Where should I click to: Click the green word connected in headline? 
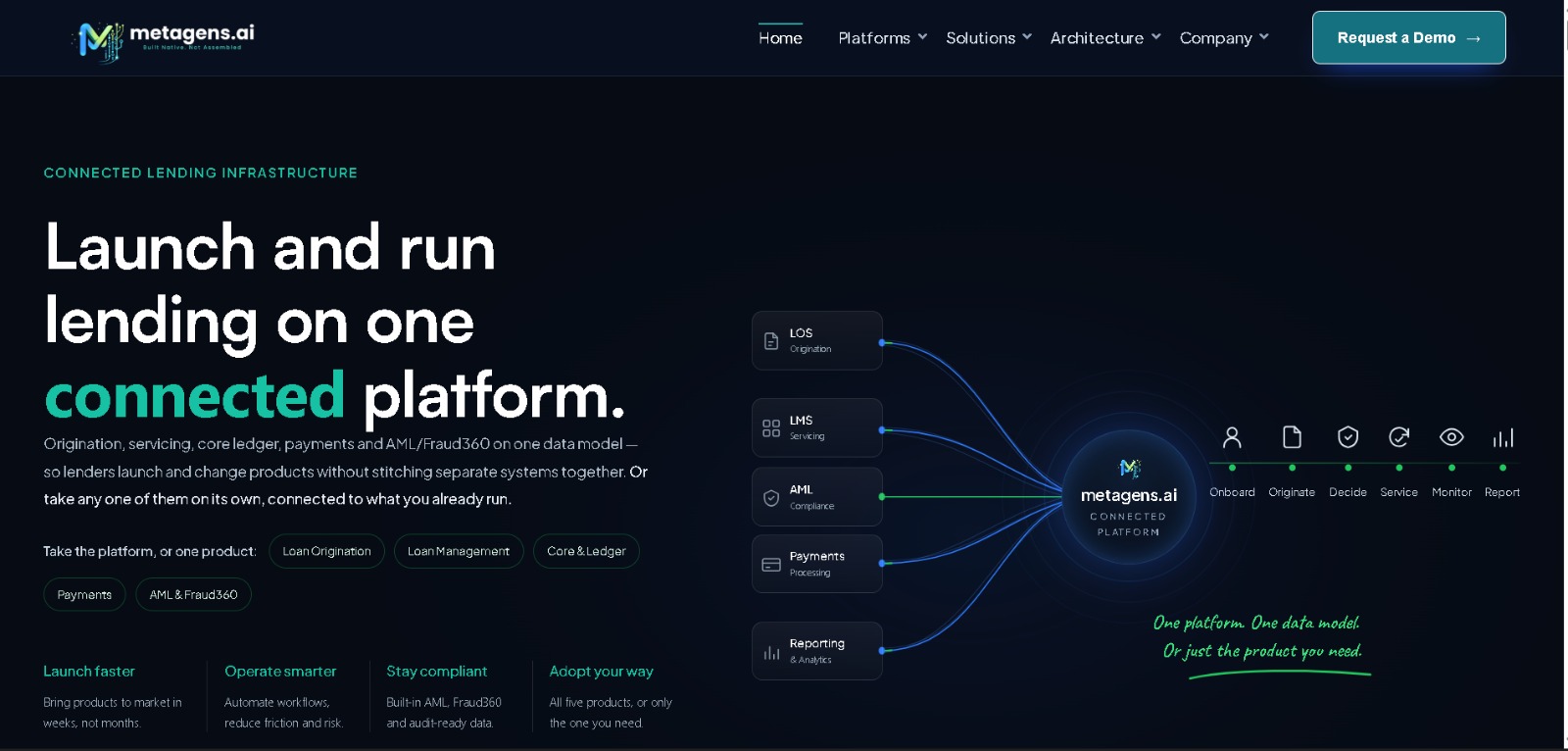(x=195, y=395)
